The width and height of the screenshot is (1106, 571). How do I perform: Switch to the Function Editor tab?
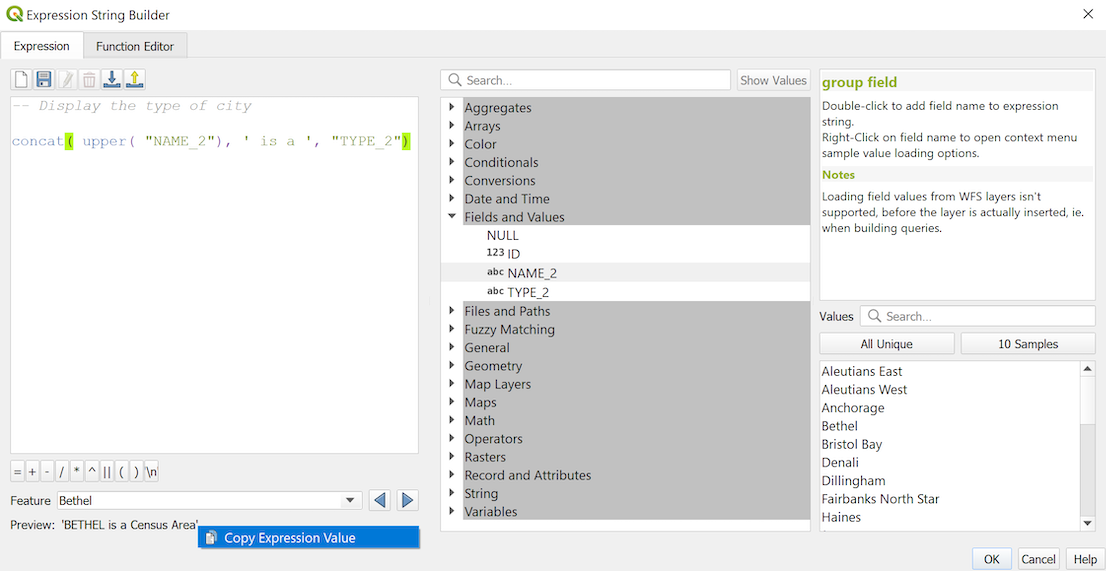click(135, 46)
